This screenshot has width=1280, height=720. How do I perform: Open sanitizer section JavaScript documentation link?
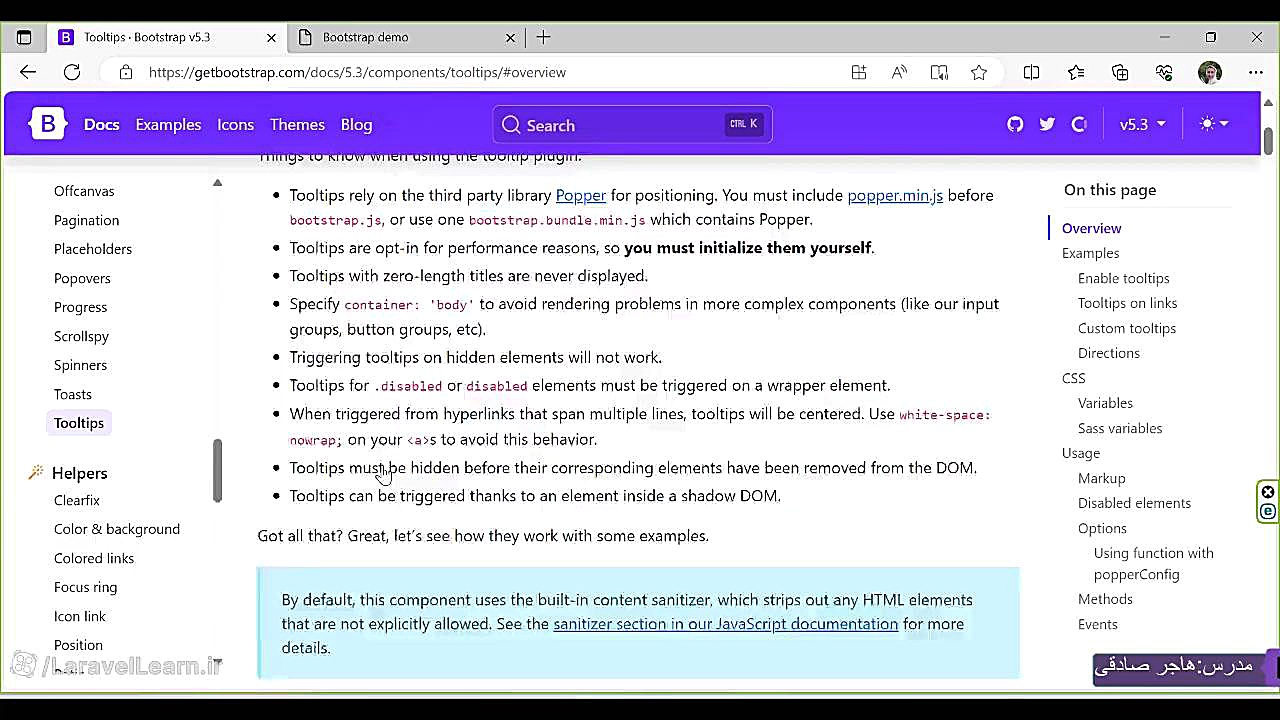coord(726,624)
